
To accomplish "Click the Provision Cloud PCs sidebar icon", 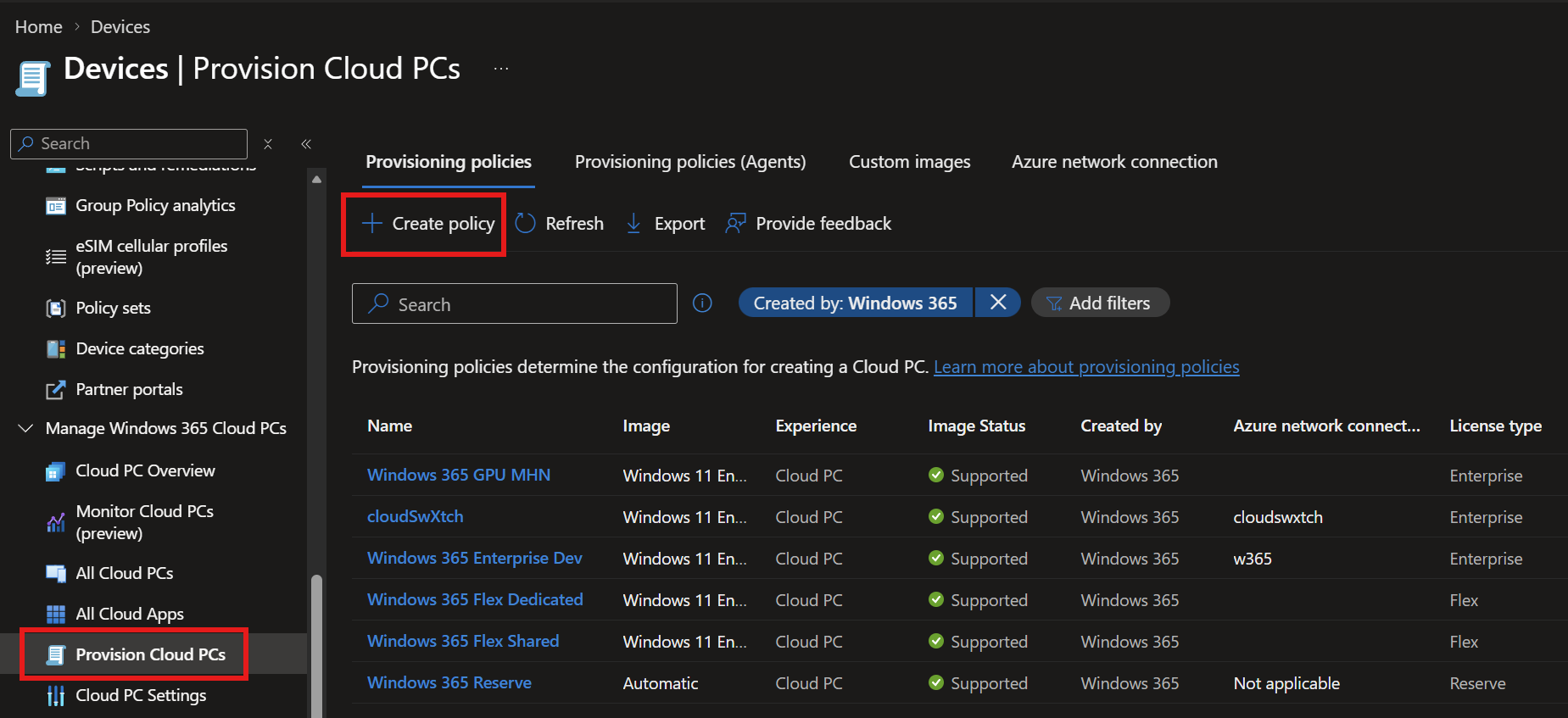I will (x=56, y=655).
